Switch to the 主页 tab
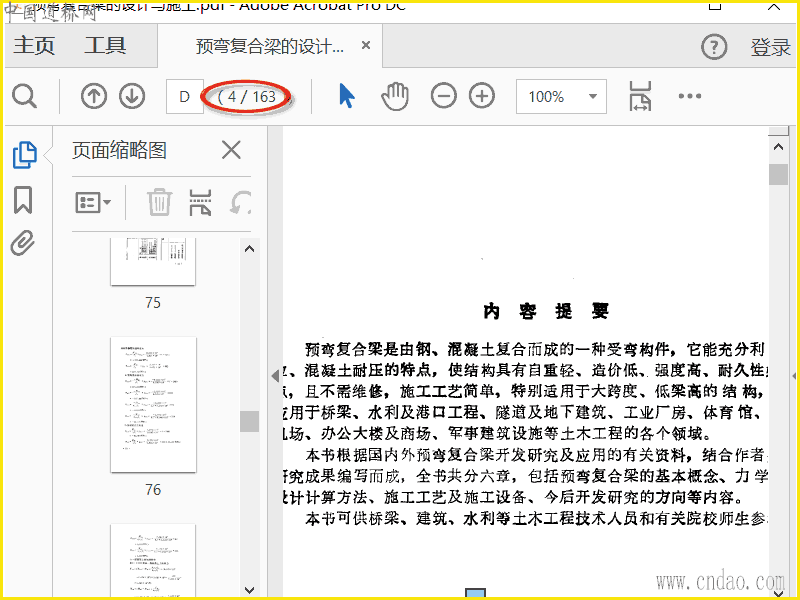This screenshot has width=800, height=600. 34,45
